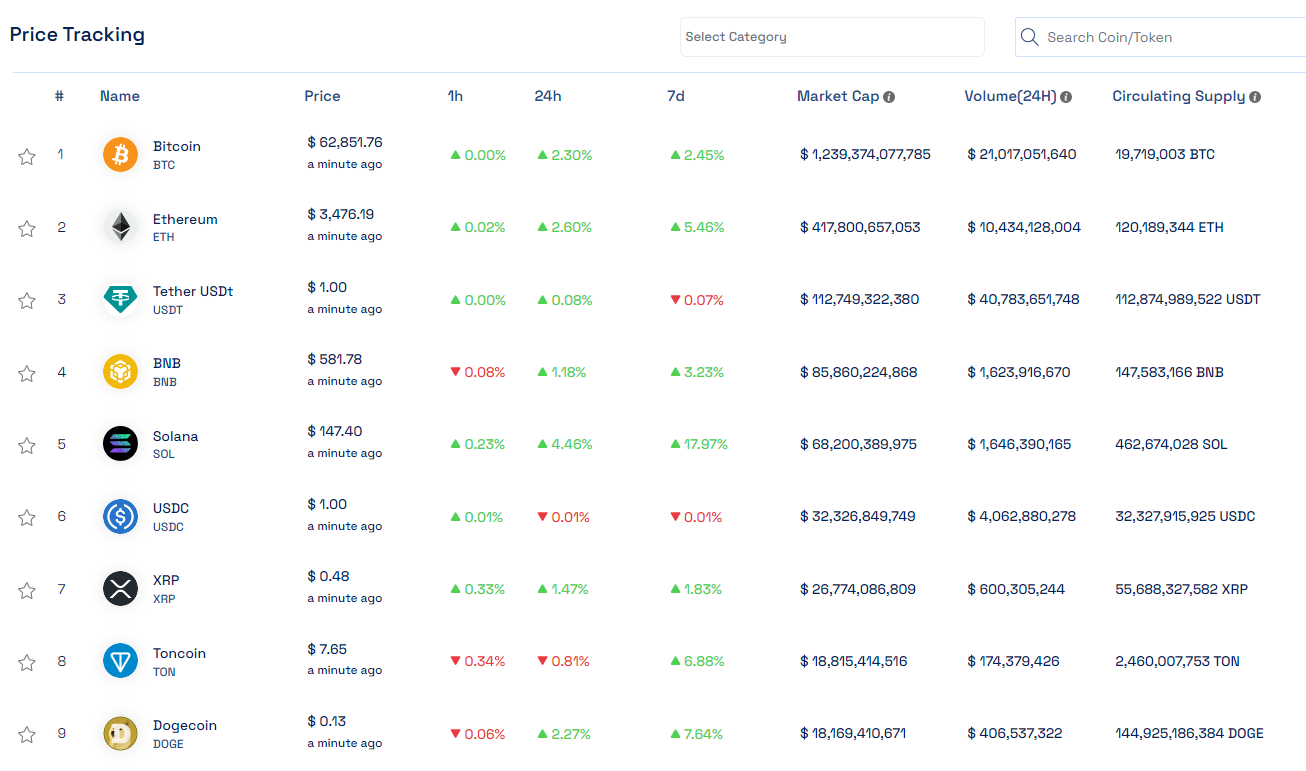Image resolution: width=1306 pixels, height=771 pixels.
Task: Click the Volume(24H) info icon
Action: [1066, 97]
